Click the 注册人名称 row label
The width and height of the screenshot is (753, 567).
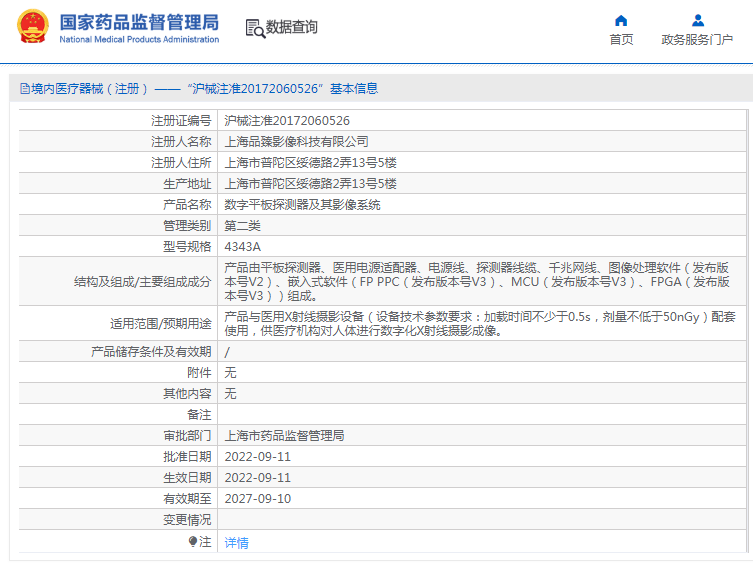point(181,142)
